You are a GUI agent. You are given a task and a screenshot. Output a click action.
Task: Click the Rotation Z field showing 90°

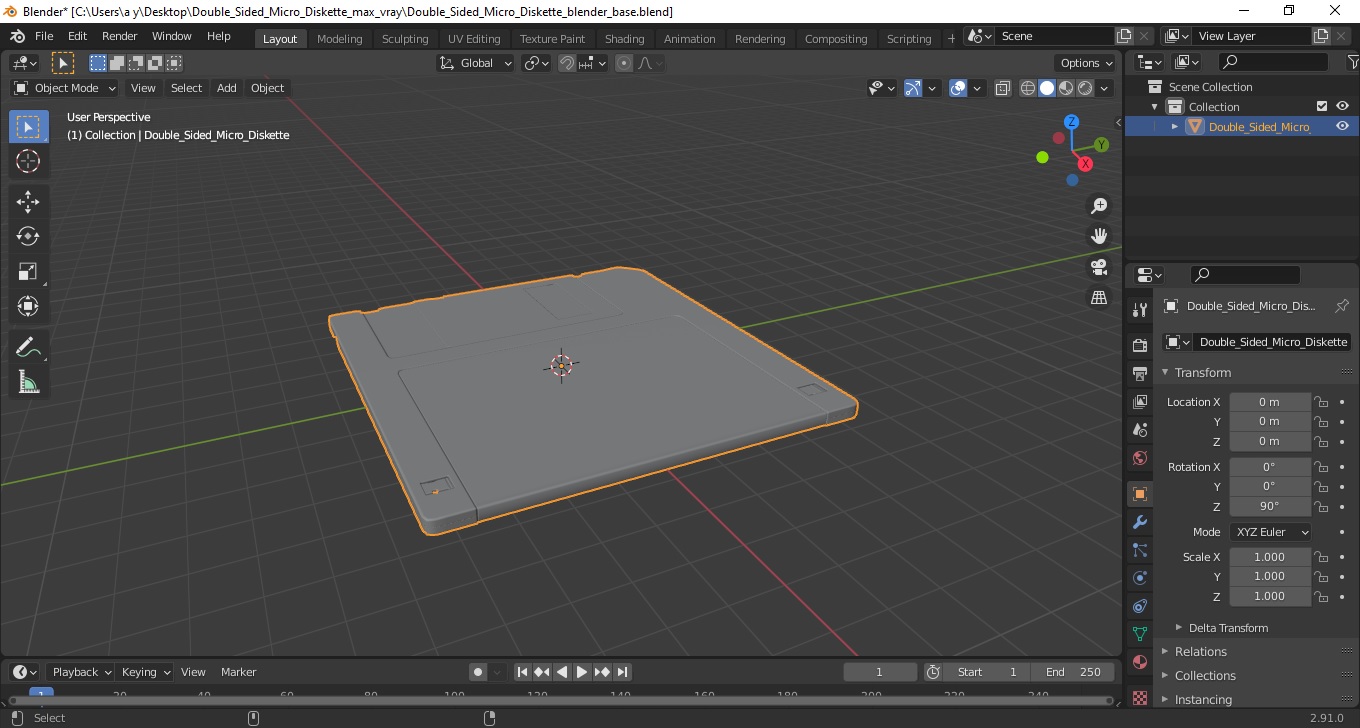click(1269, 506)
